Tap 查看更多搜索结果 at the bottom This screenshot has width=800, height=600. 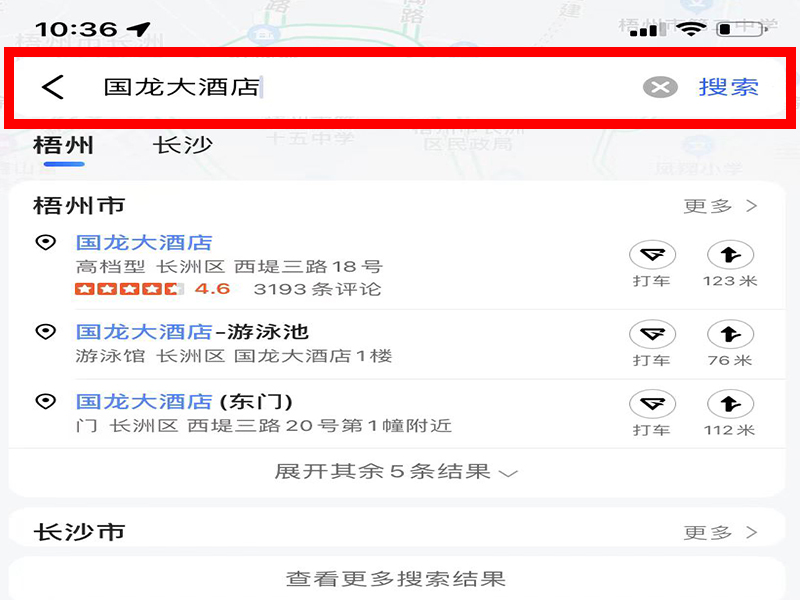pyautogui.click(x=396, y=579)
